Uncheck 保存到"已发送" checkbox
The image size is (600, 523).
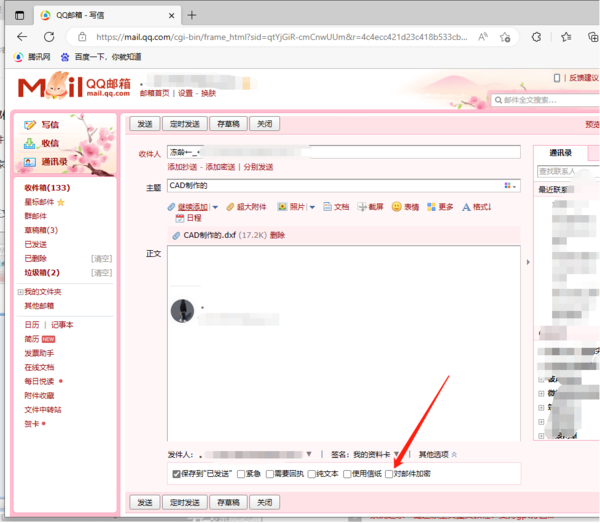176,474
